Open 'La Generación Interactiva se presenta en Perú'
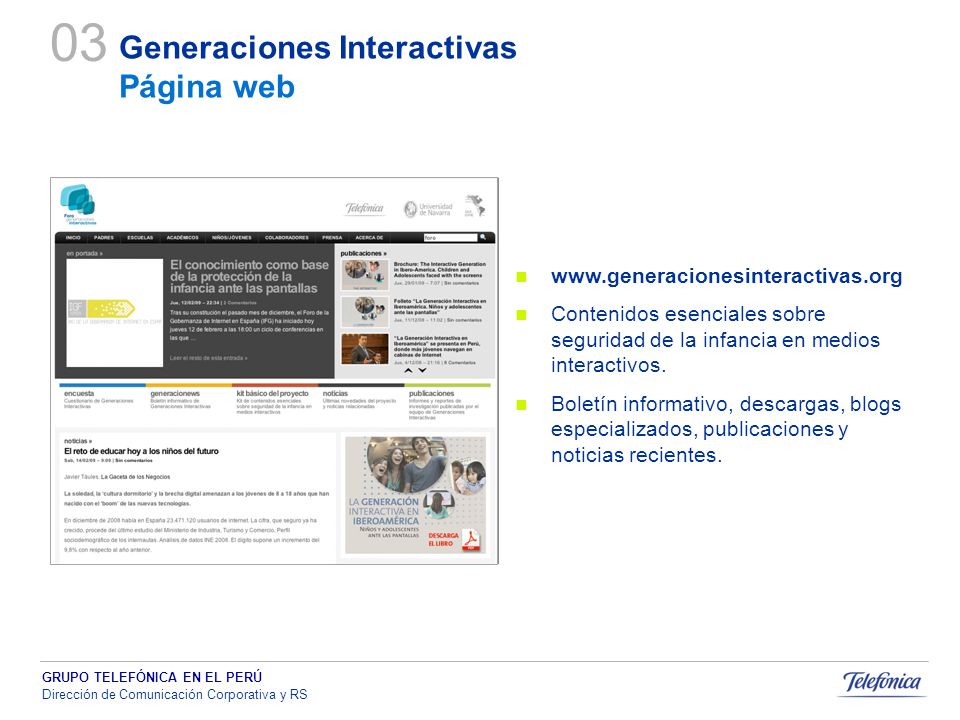 (437, 347)
